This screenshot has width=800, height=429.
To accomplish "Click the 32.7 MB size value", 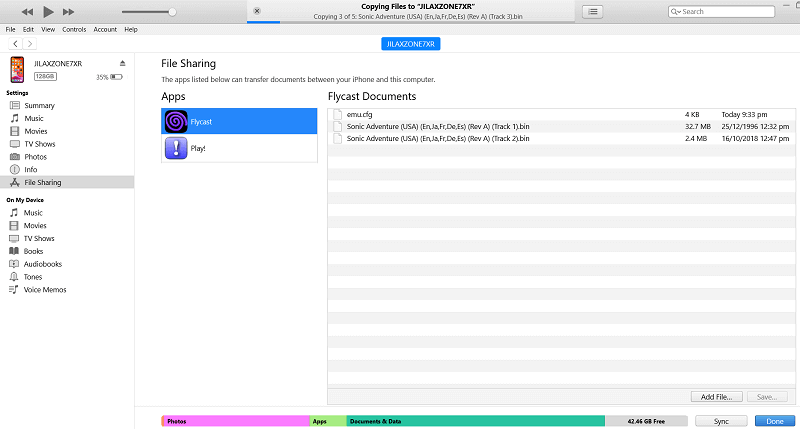I will tap(697, 127).
